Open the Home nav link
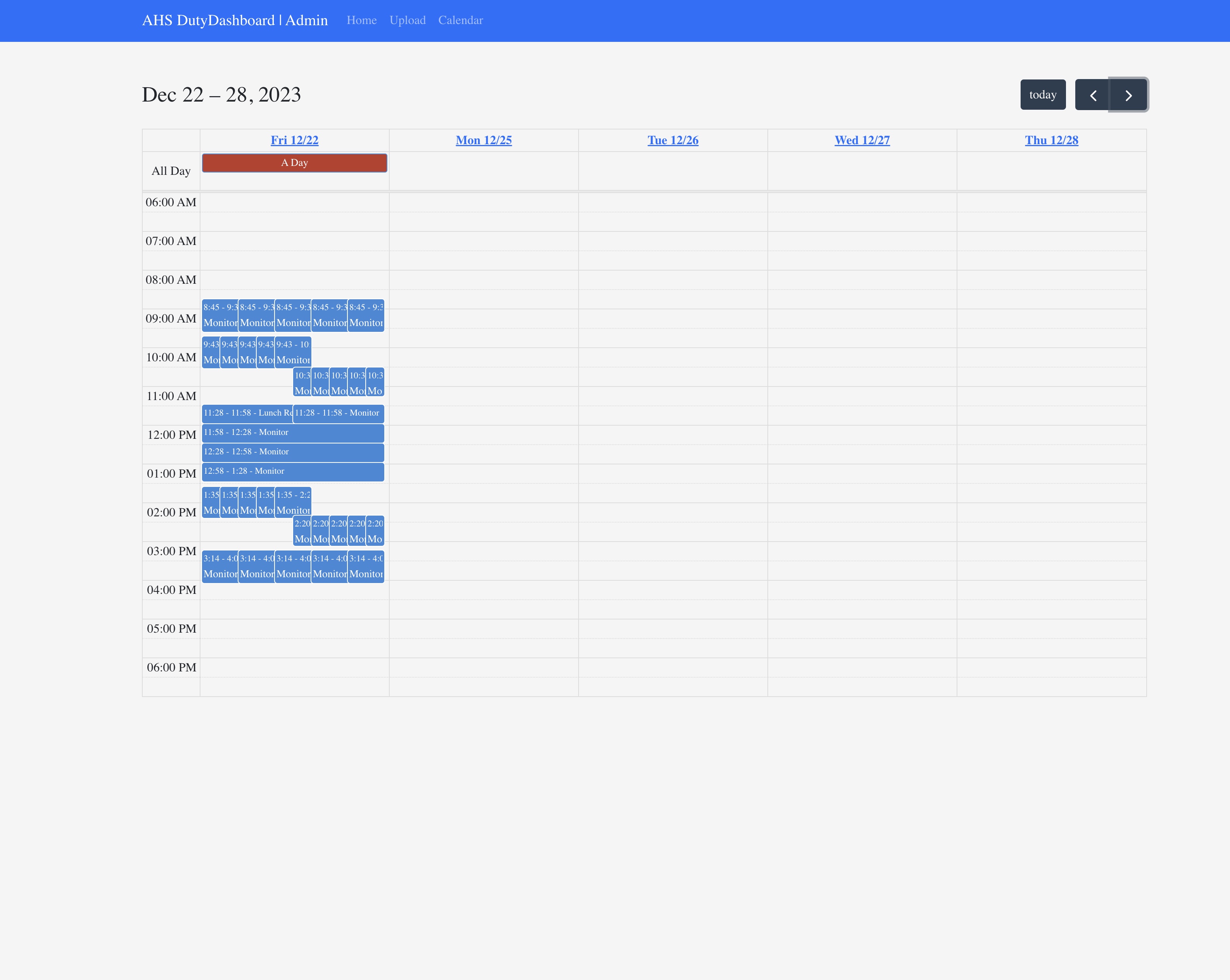The width and height of the screenshot is (1230, 980). pyautogui.click(x=361, y=21)
